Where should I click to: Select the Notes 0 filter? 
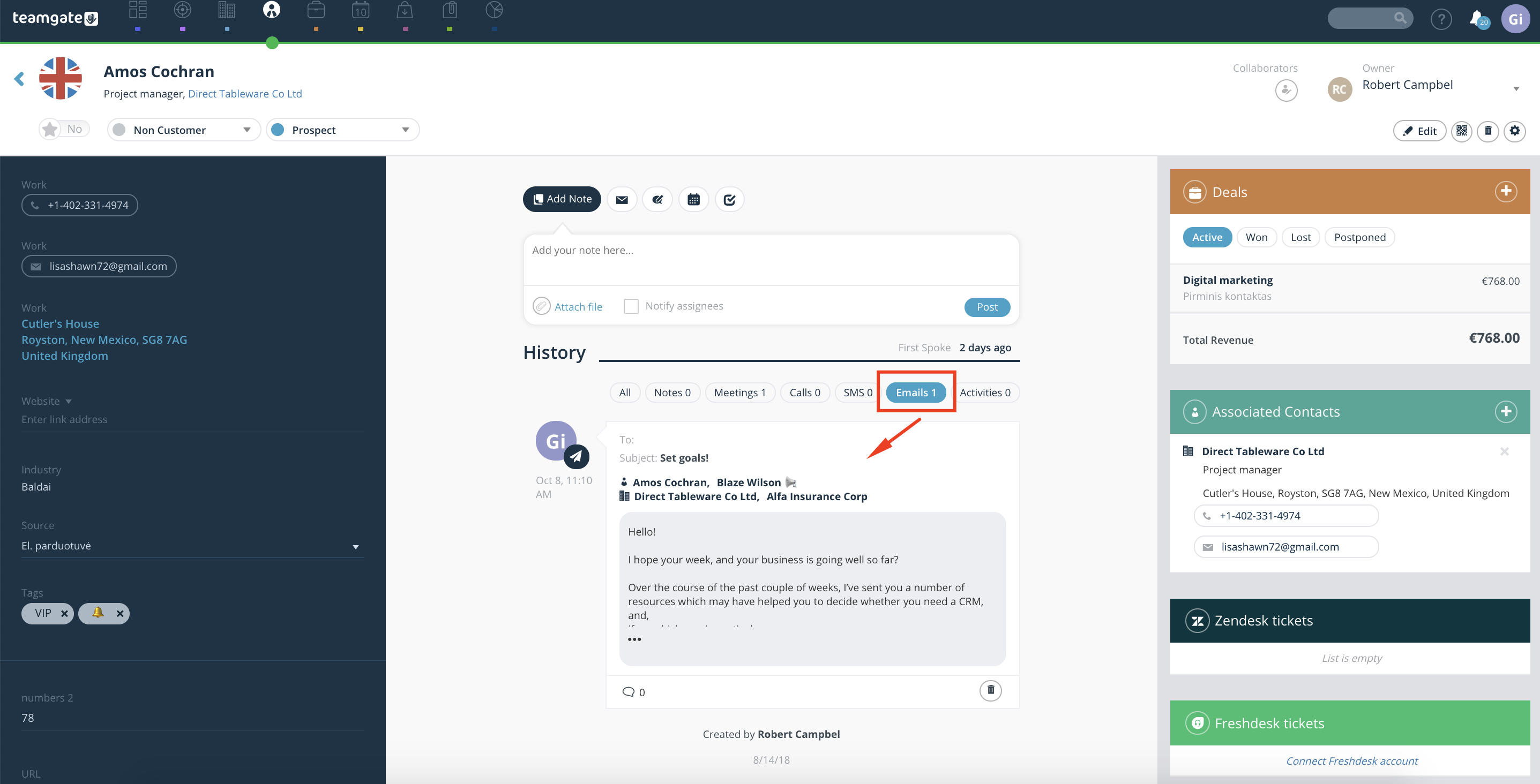(x=672, y=393)
